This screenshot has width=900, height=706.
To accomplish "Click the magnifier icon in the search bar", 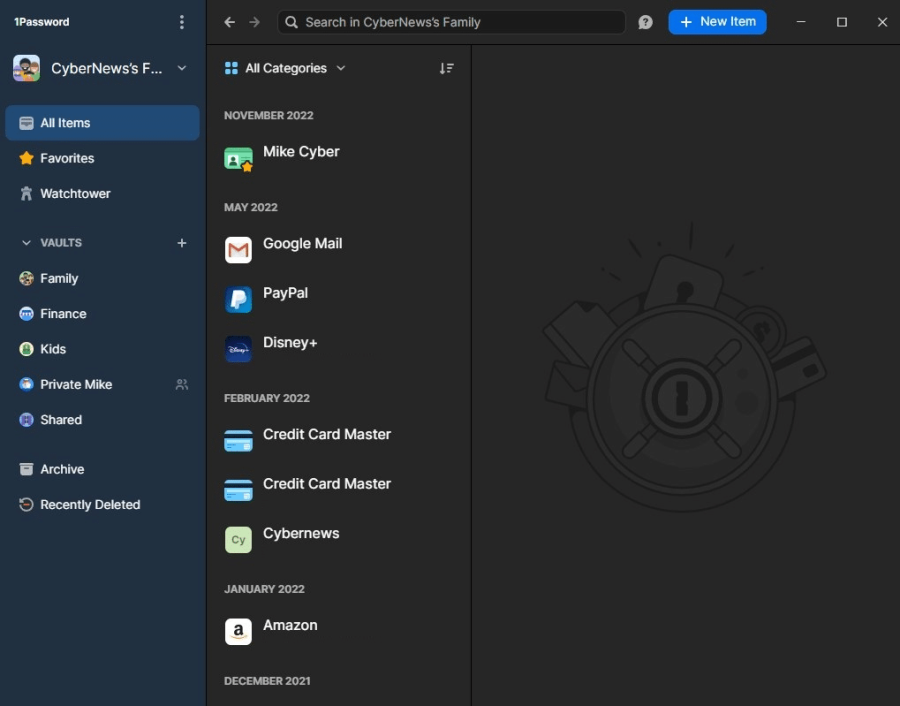I will [292, 22].
